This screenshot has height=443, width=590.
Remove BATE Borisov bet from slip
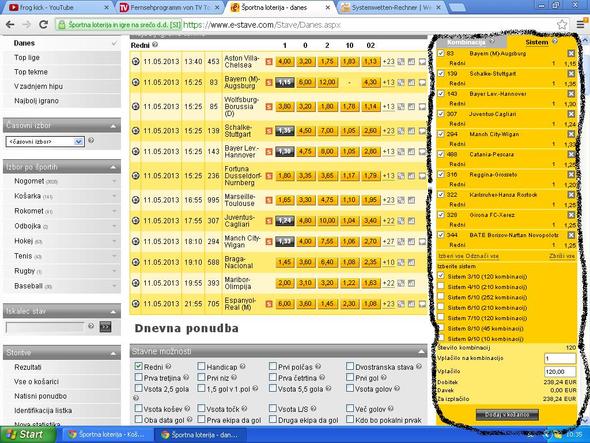click(571, 235)
